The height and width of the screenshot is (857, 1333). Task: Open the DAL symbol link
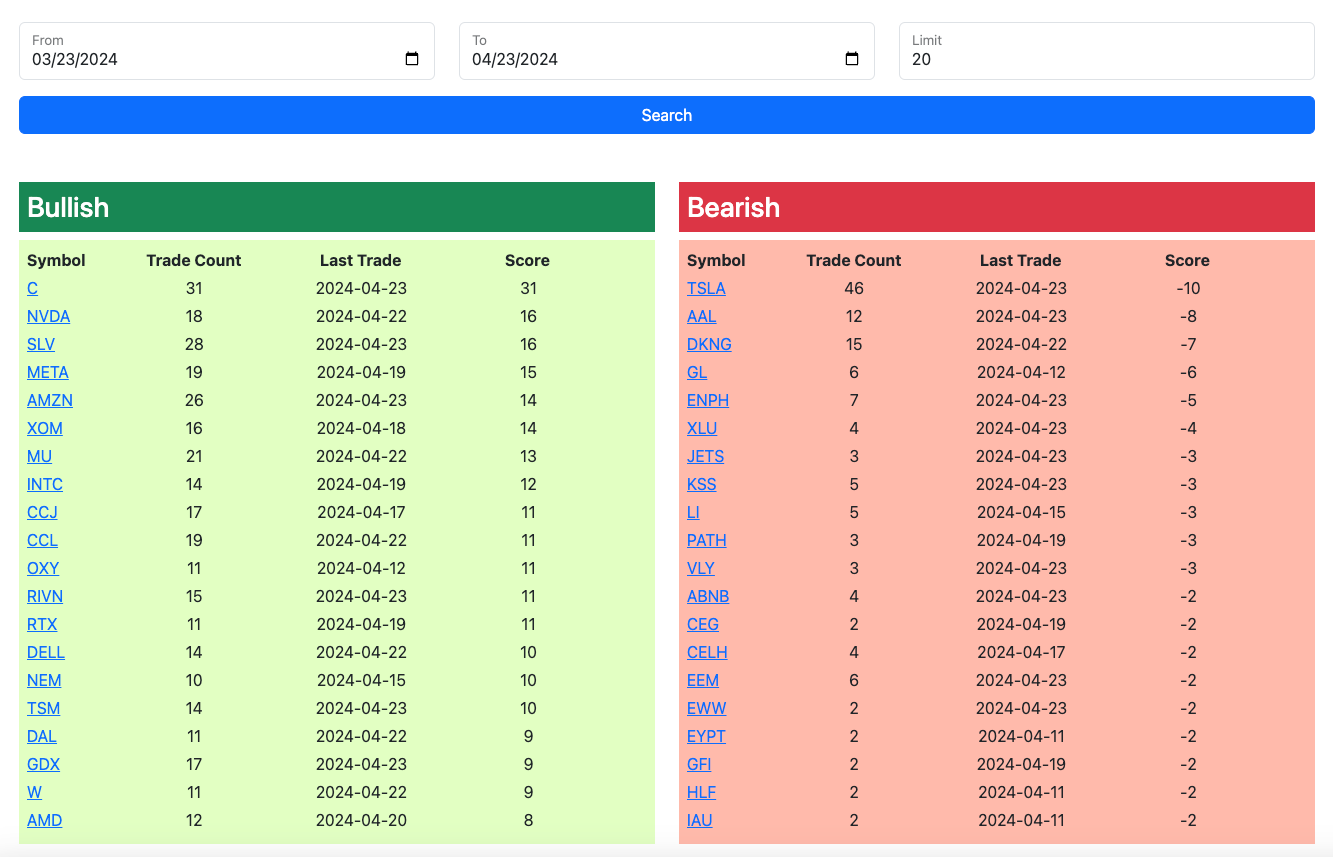(x=42, y=736)
